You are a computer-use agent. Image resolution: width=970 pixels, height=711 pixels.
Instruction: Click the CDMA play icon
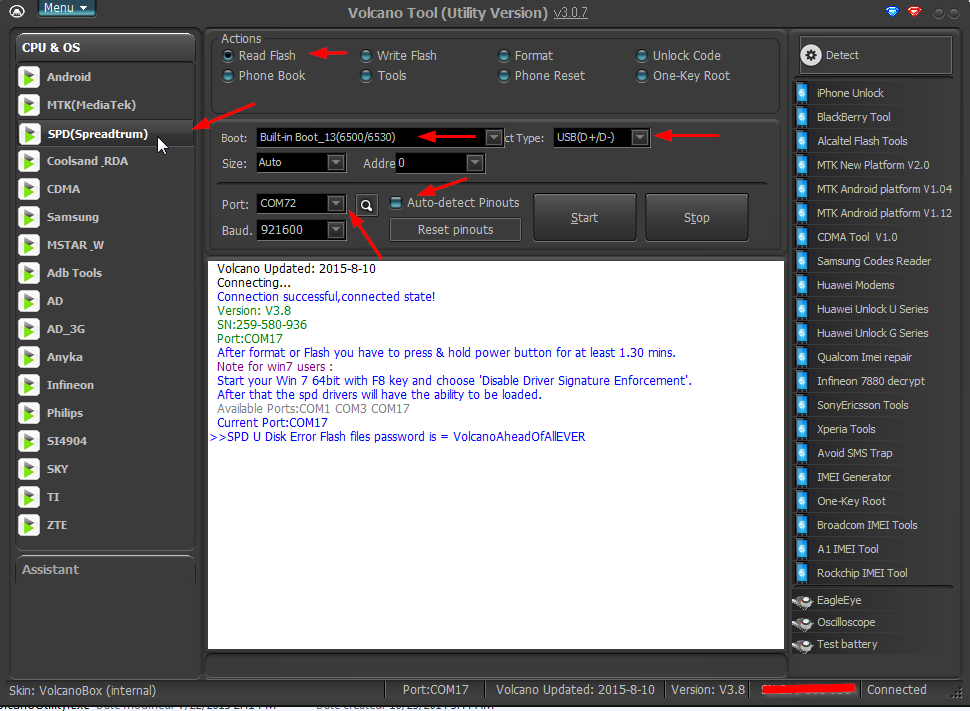28,189
